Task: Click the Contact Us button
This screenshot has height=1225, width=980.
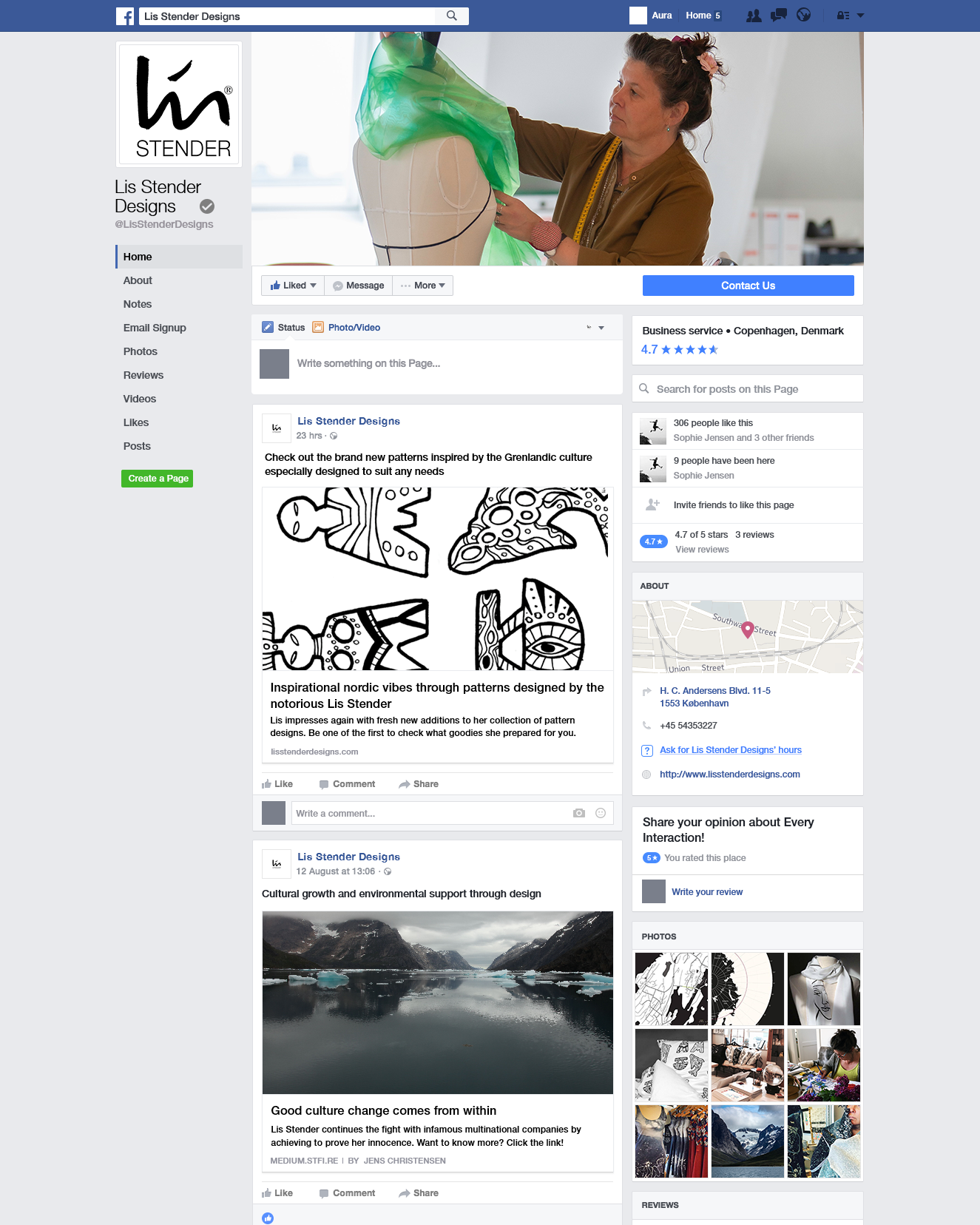Action: (748, 286)
